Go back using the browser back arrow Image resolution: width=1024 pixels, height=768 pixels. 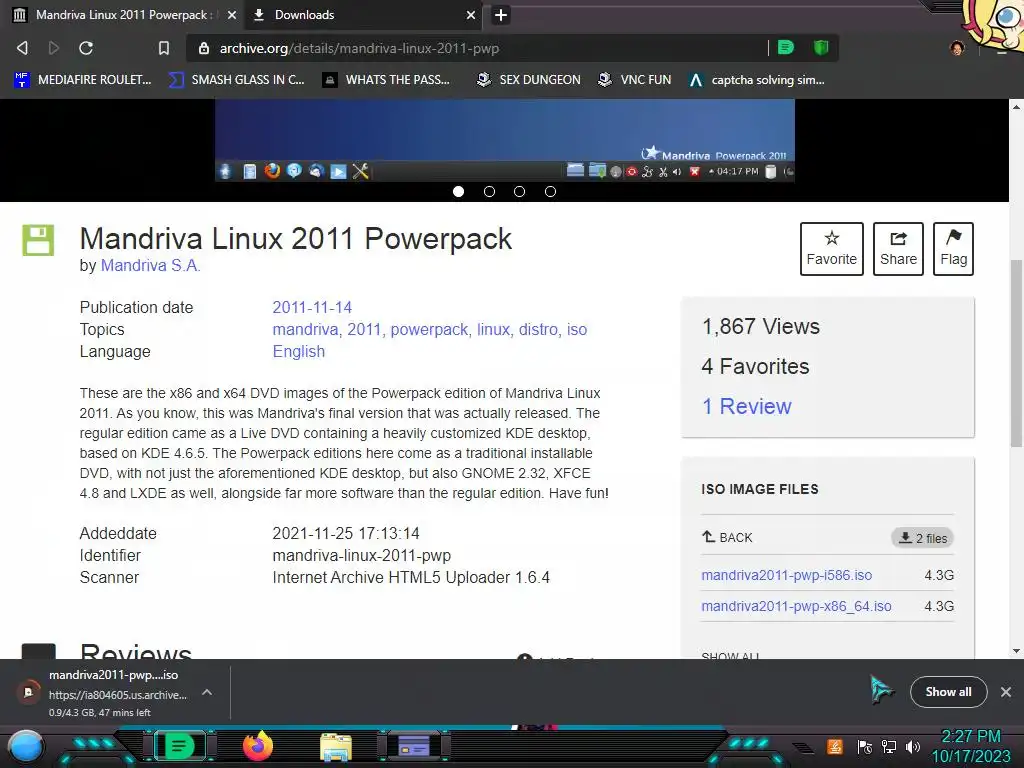(22, 48)
